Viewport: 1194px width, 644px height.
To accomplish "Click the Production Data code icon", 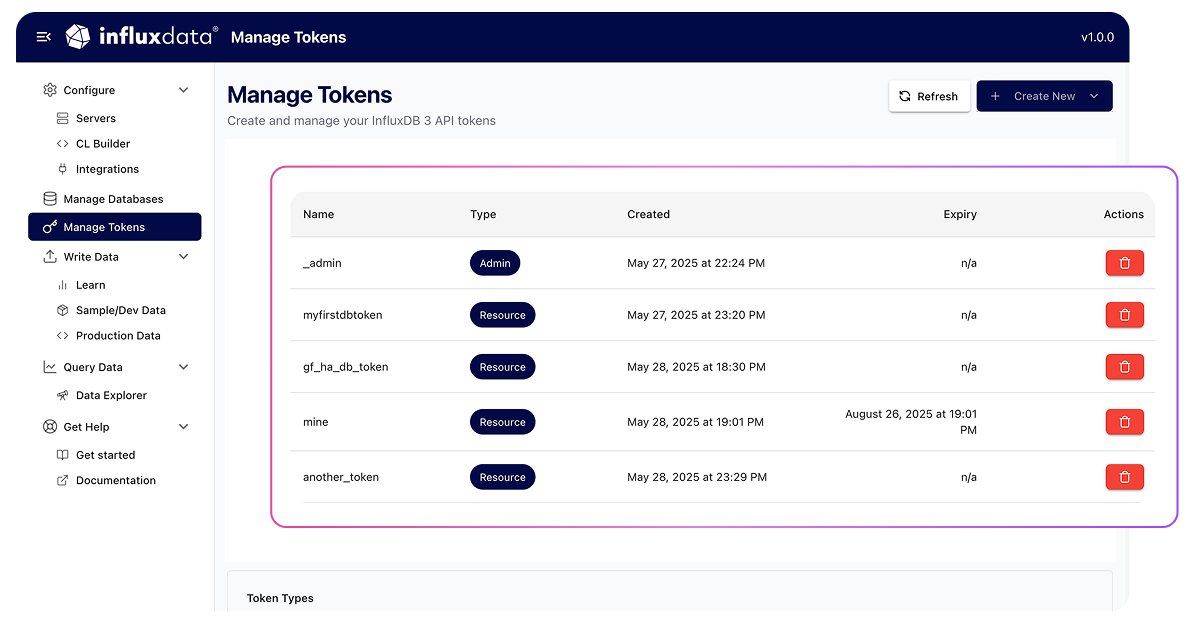I will coord(62,336).
